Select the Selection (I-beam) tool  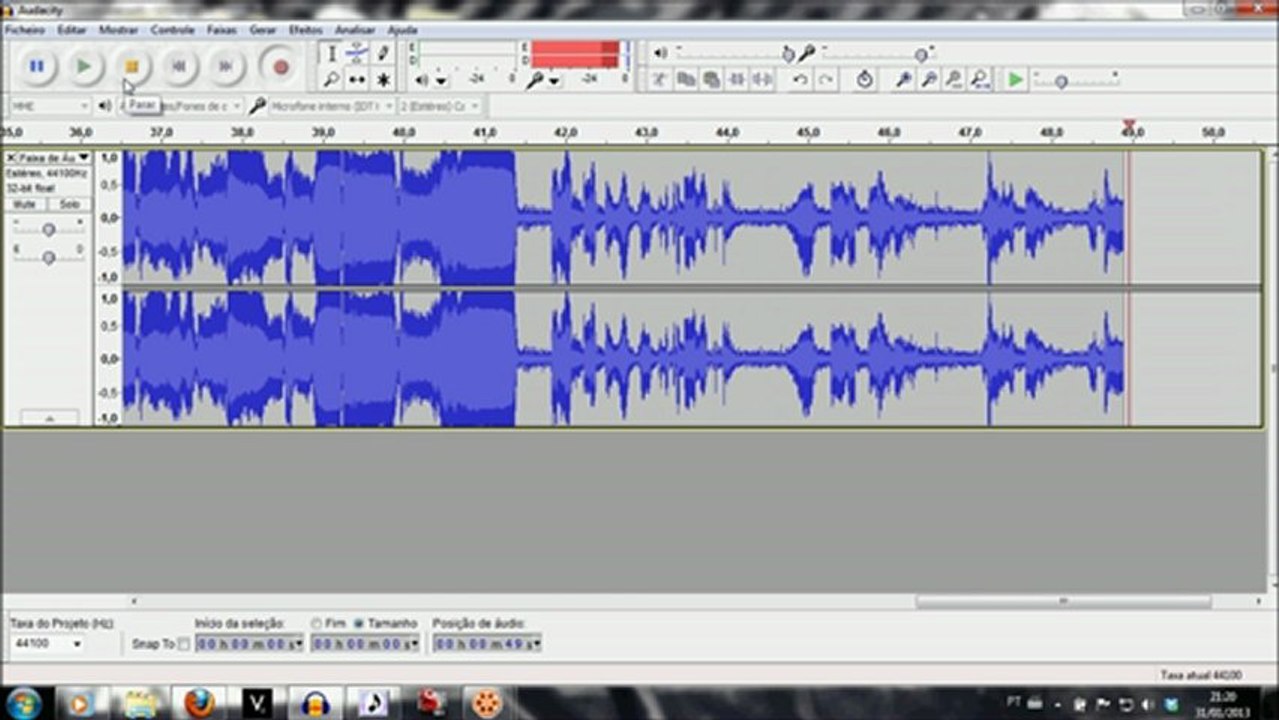pos(332,54)
